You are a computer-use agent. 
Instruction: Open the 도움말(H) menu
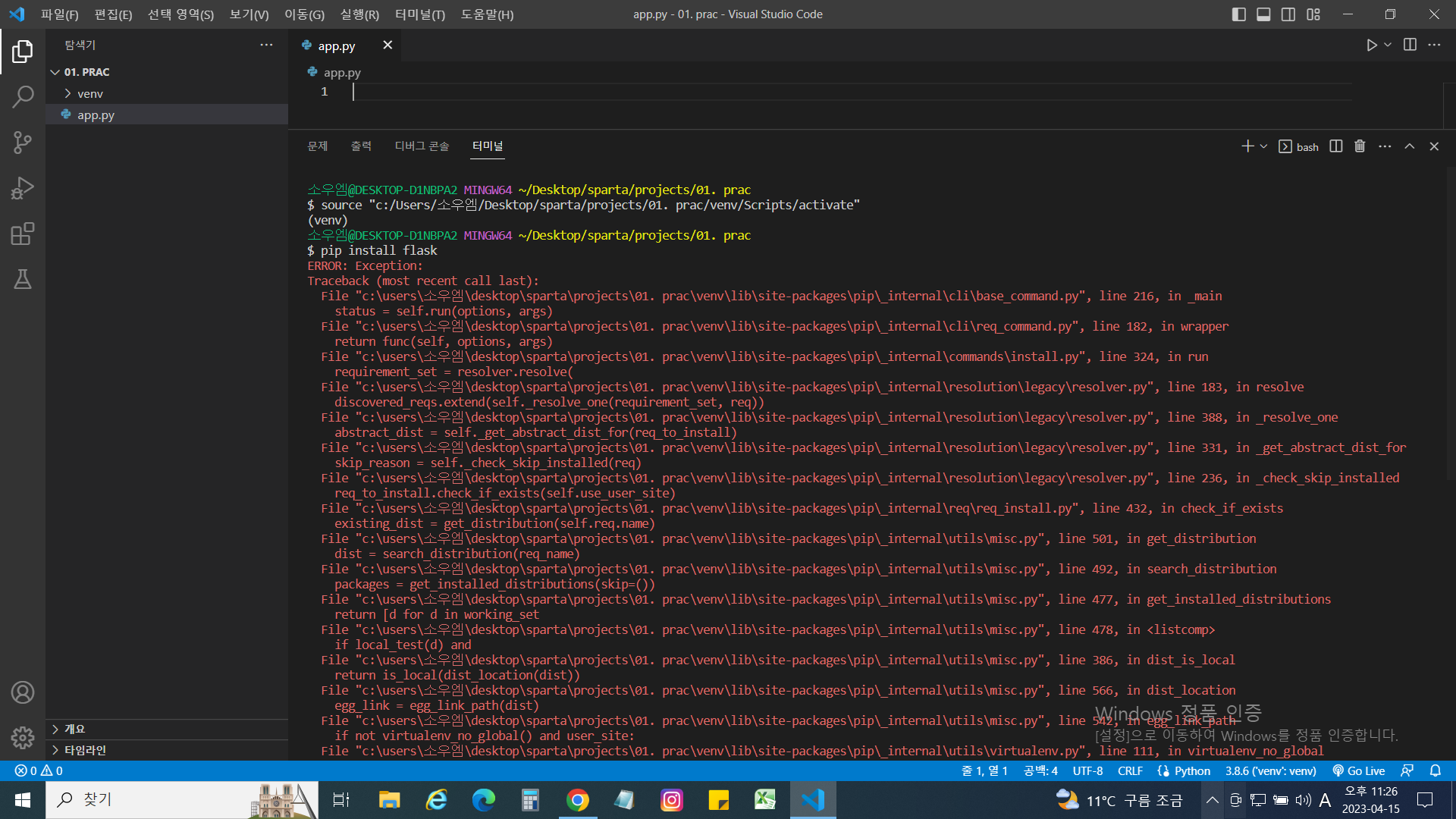pos(487,14)
